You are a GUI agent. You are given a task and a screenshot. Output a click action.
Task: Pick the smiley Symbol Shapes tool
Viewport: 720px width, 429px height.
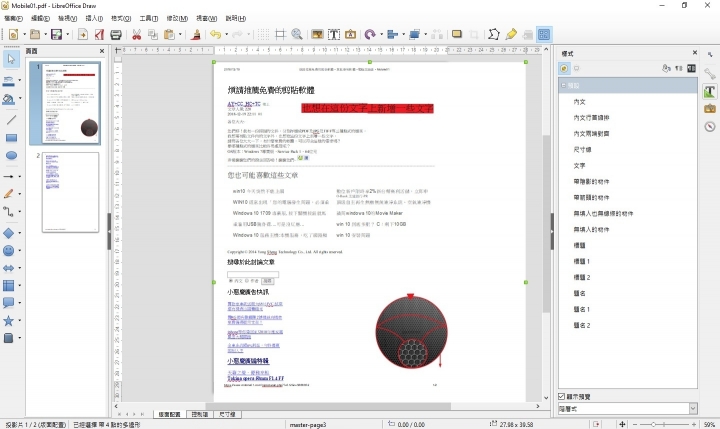pyautogui.click(x=8, y=251)
